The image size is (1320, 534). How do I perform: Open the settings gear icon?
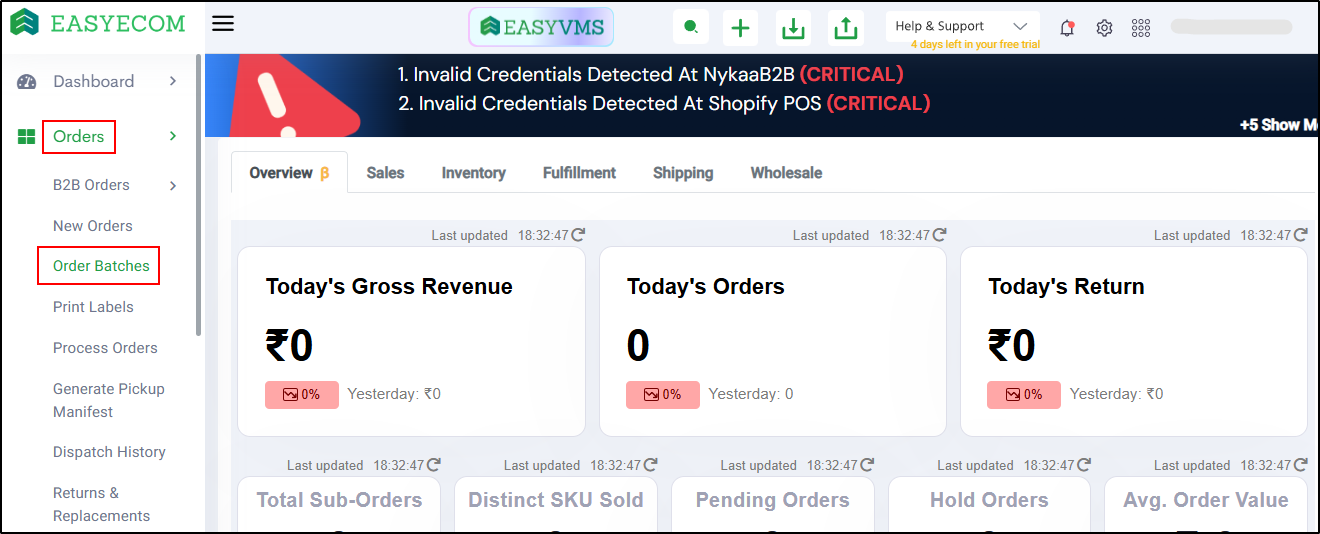(1104, 28)
